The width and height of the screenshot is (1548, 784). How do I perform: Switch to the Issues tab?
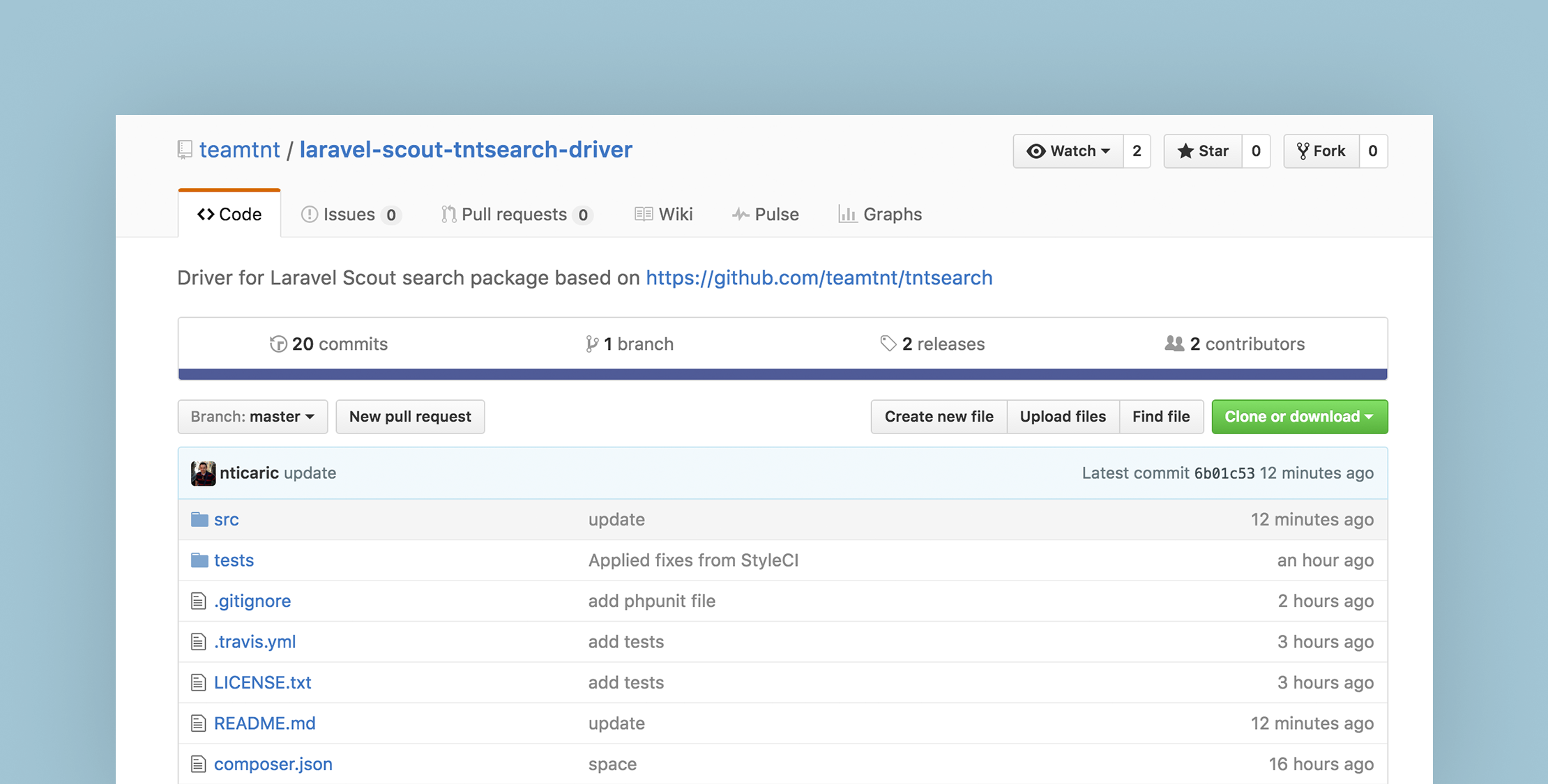tap(349, 214)
